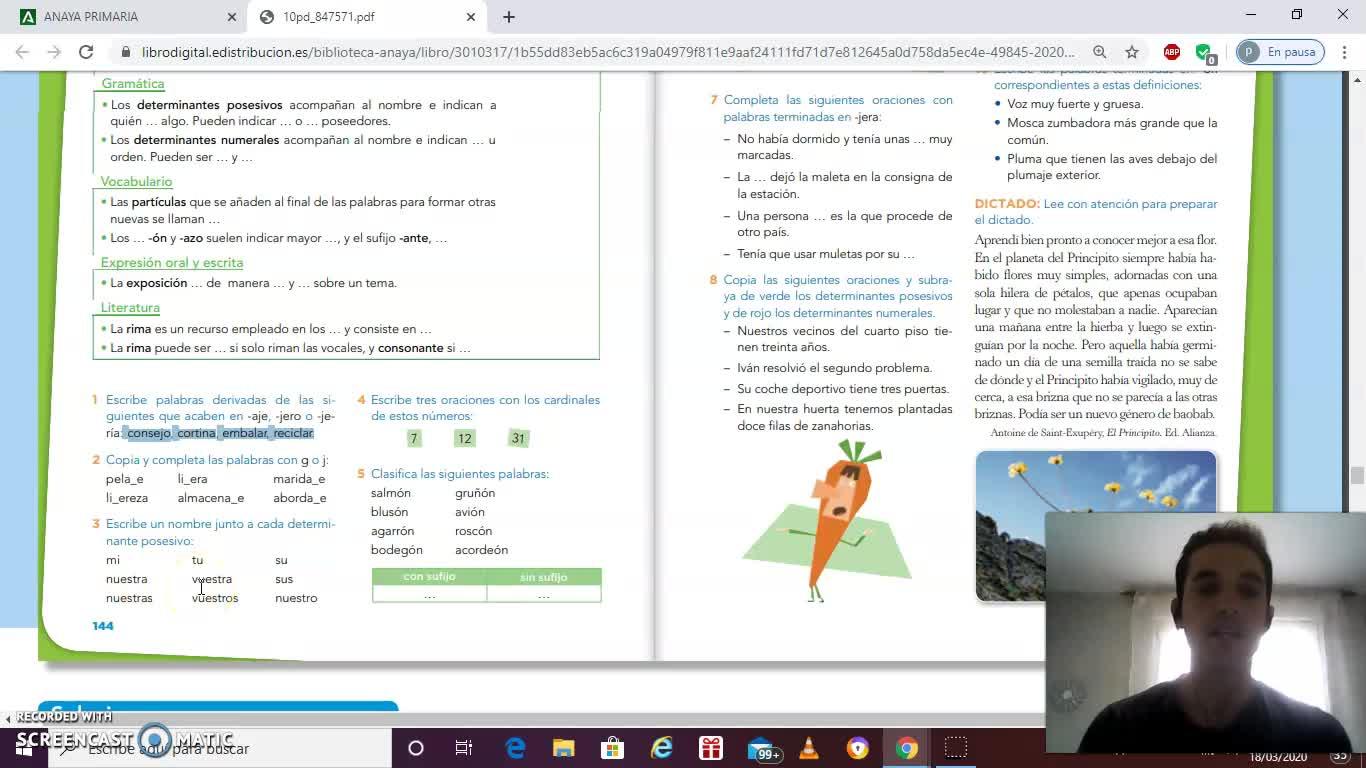Click the Windows Start button
This screenshot has width=1366, height=768.
[22, 748]
